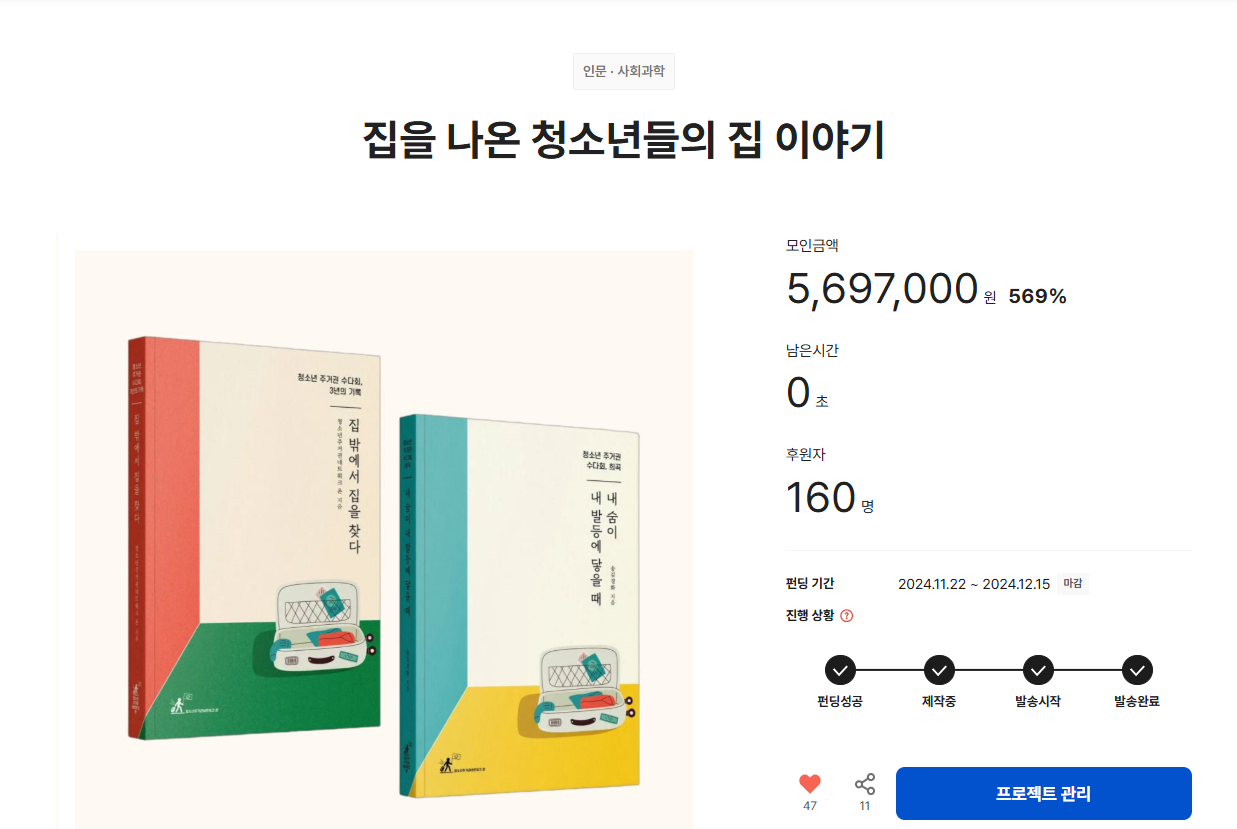
Task: Select the 펀딩성공 checkmark step
Action: click(840, 670)
